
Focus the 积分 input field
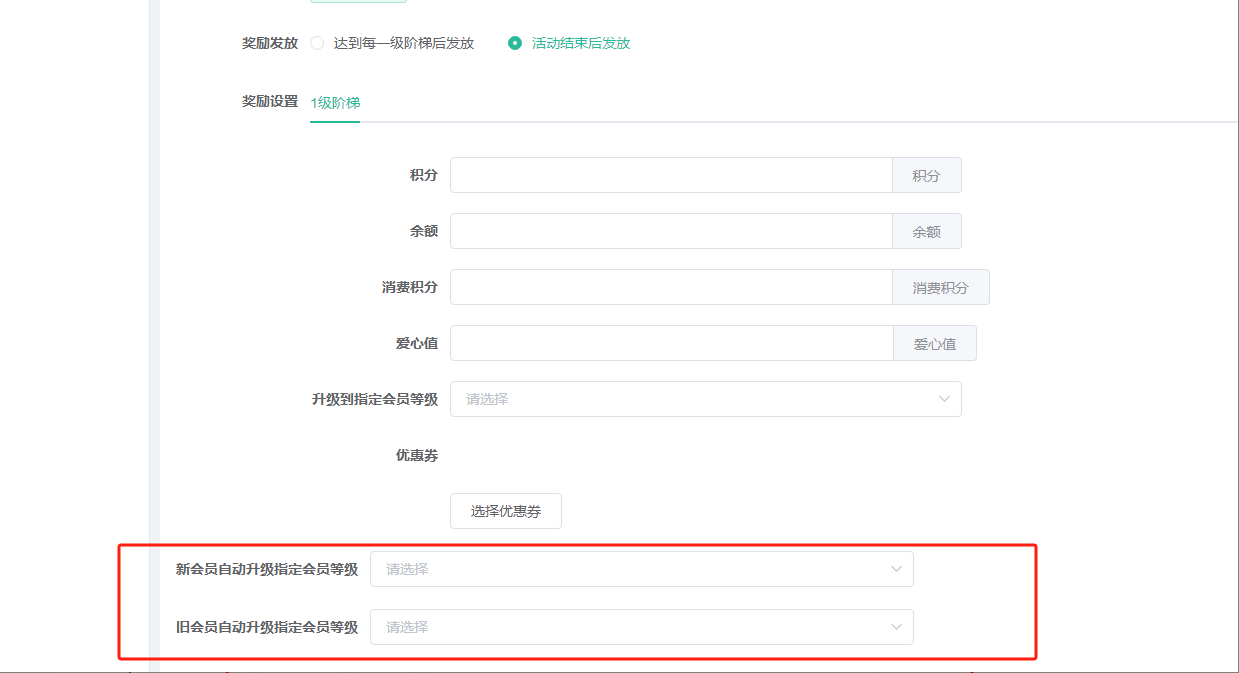(670, 175)
